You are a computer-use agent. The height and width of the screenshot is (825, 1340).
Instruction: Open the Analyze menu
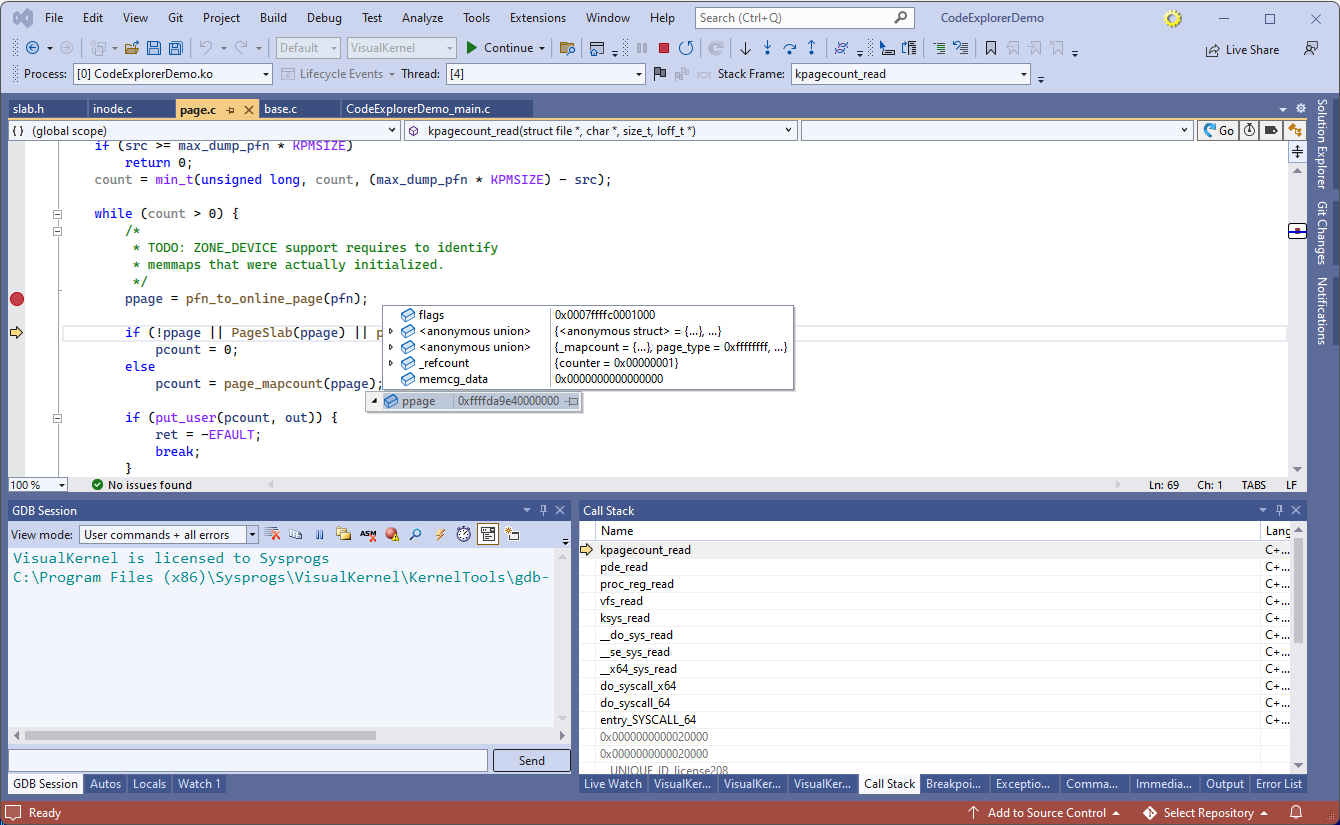coord(422,18)
